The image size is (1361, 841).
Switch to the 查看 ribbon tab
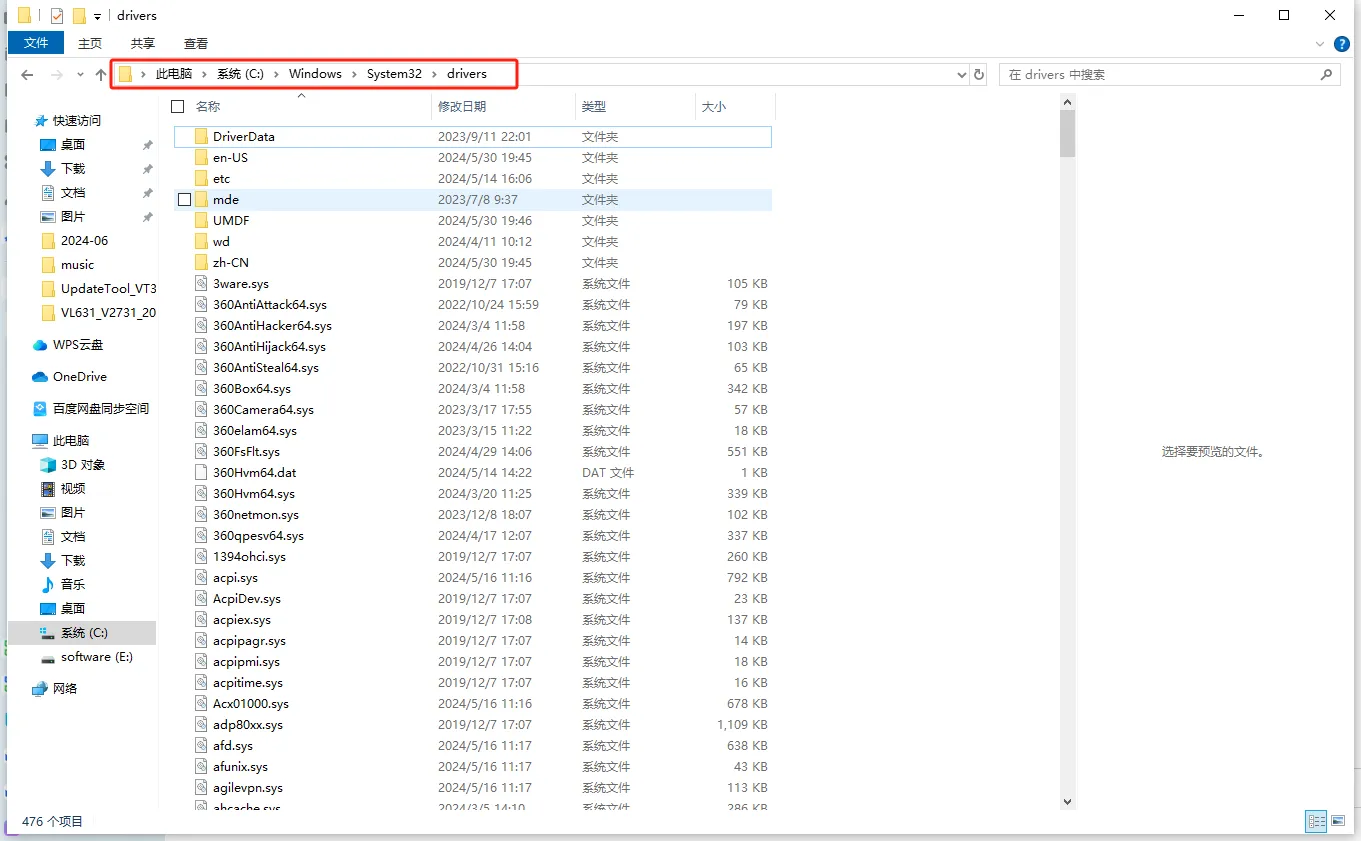click(x=196, y=43)
